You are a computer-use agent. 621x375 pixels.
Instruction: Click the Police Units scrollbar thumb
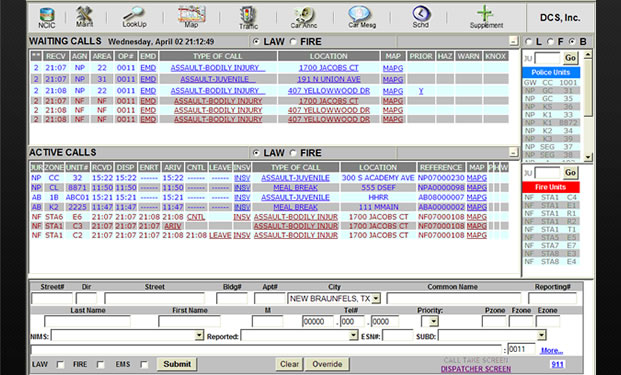pos(588,88)
